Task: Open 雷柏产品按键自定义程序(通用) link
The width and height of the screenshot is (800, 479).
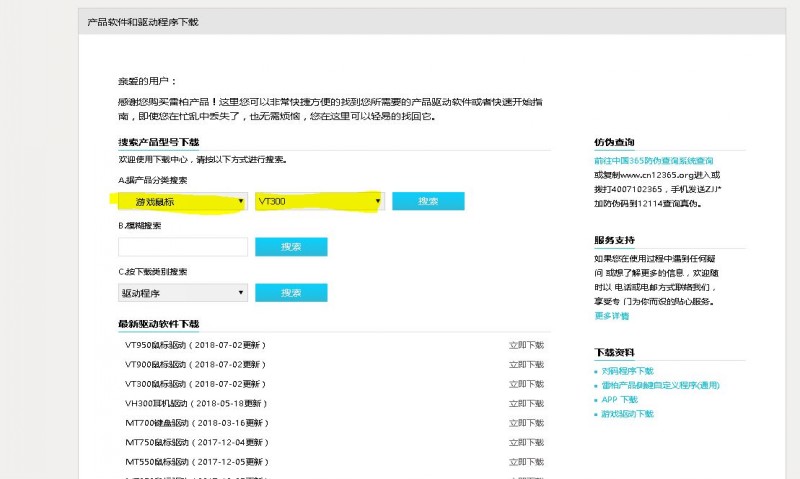Action: pos(660,385)
